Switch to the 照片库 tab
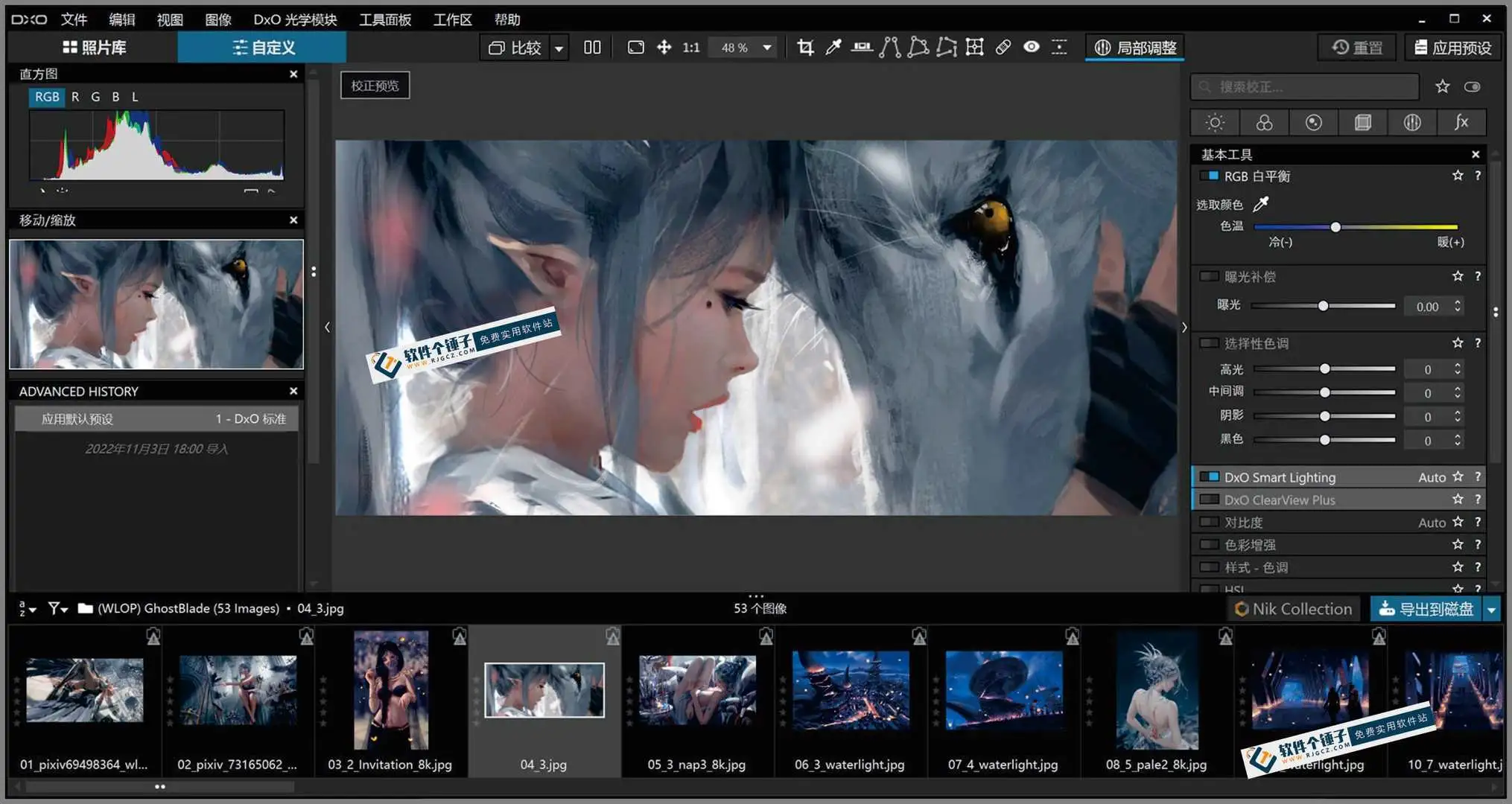Screen dimensions: 1512x804 95,47
